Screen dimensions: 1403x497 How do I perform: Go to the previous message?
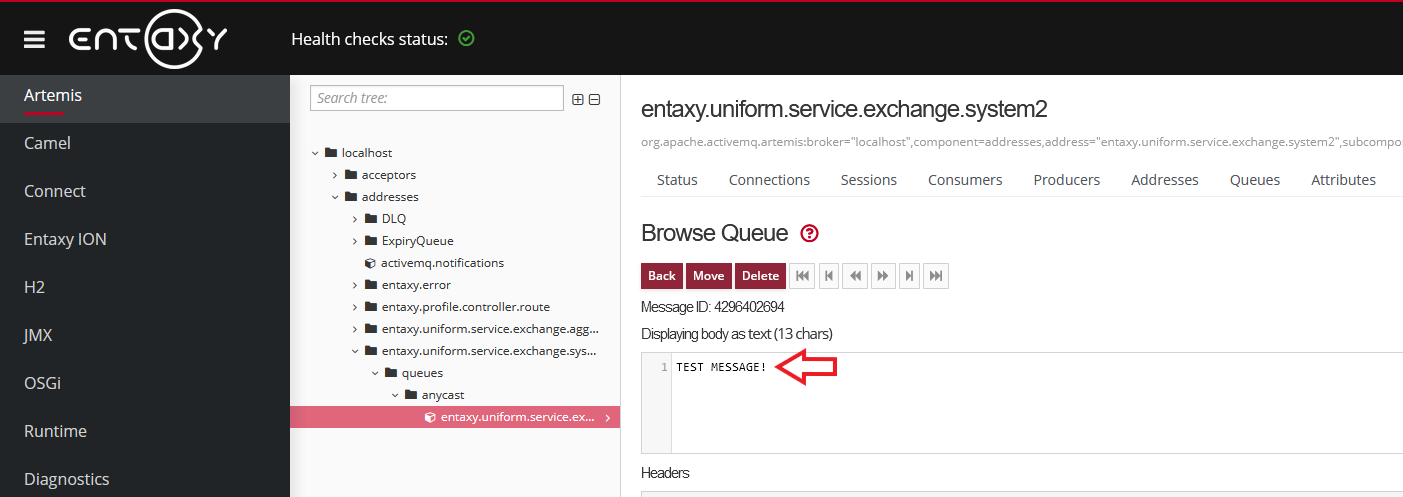(829, 276)
